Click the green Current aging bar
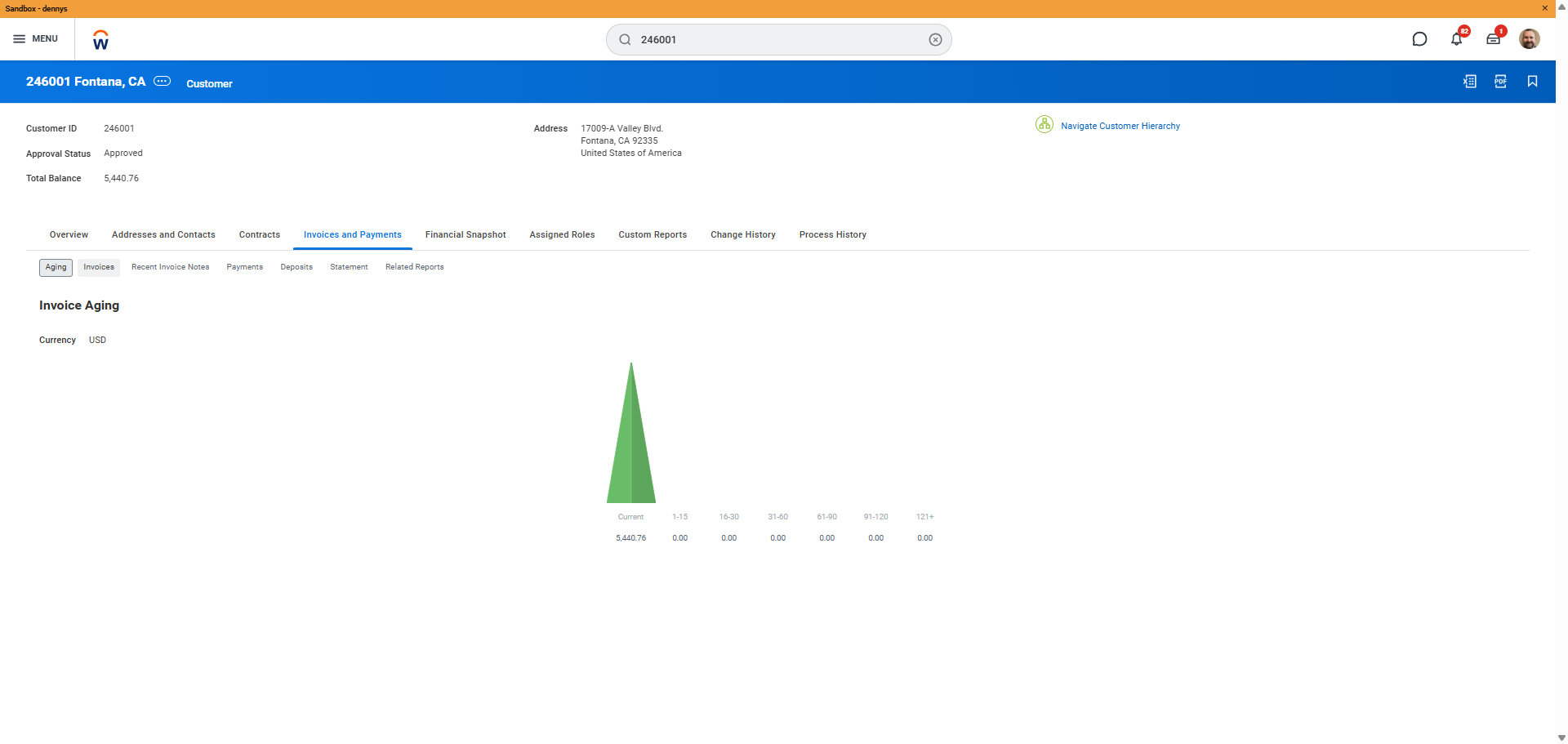The image size is (1568, 744). 631,457
